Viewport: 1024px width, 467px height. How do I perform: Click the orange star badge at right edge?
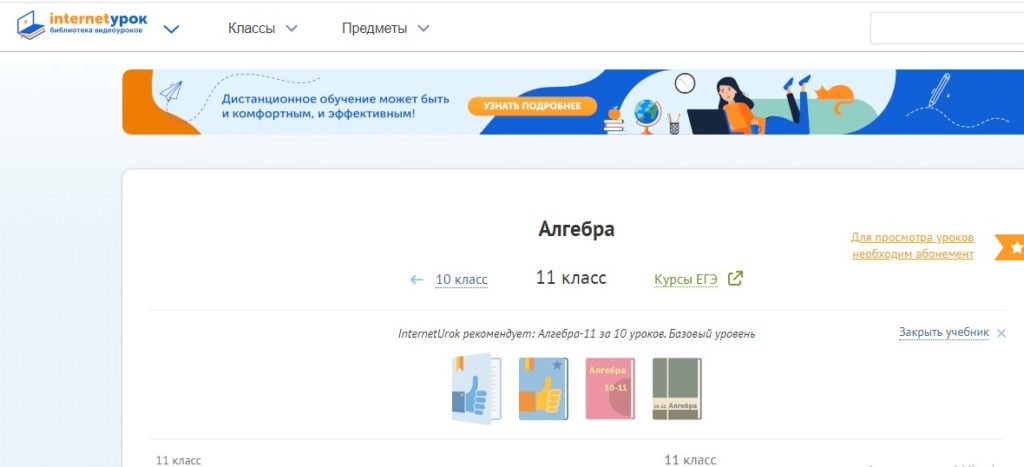point(1011,246)
